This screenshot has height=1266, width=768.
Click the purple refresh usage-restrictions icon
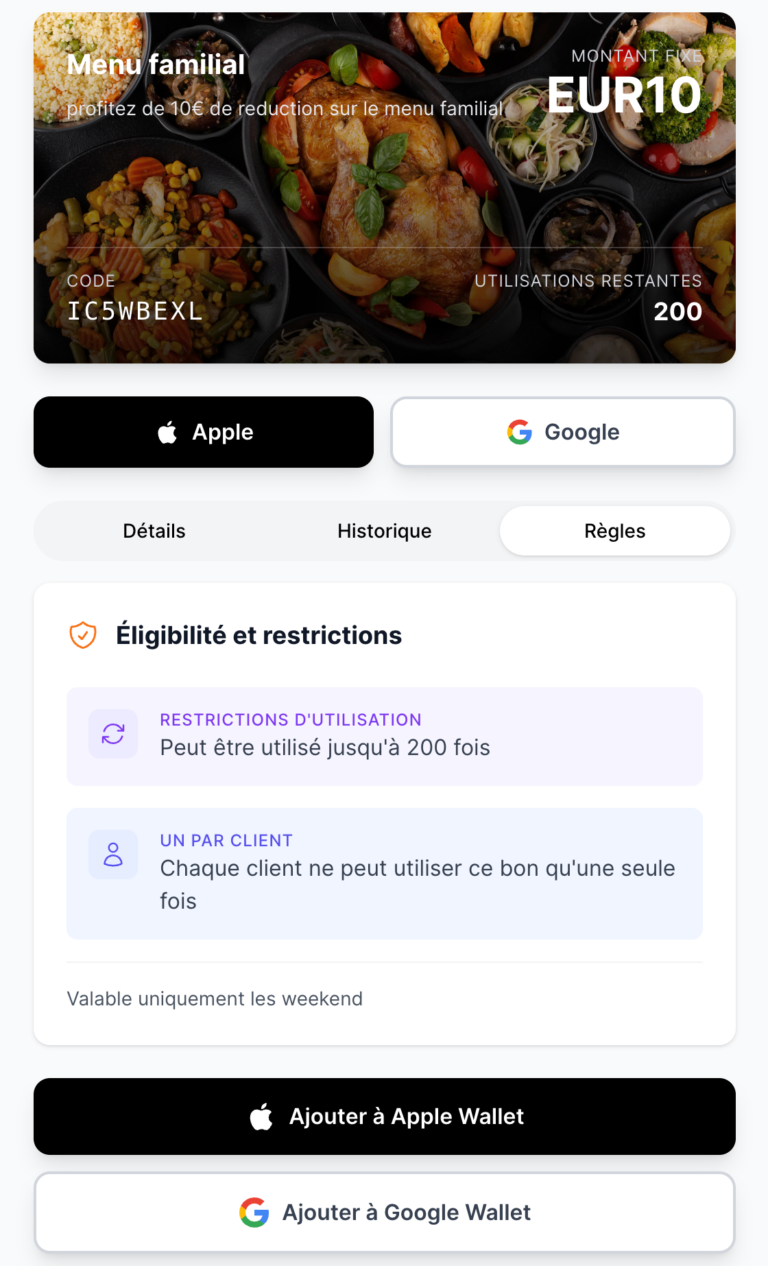(x=113, y=734)
